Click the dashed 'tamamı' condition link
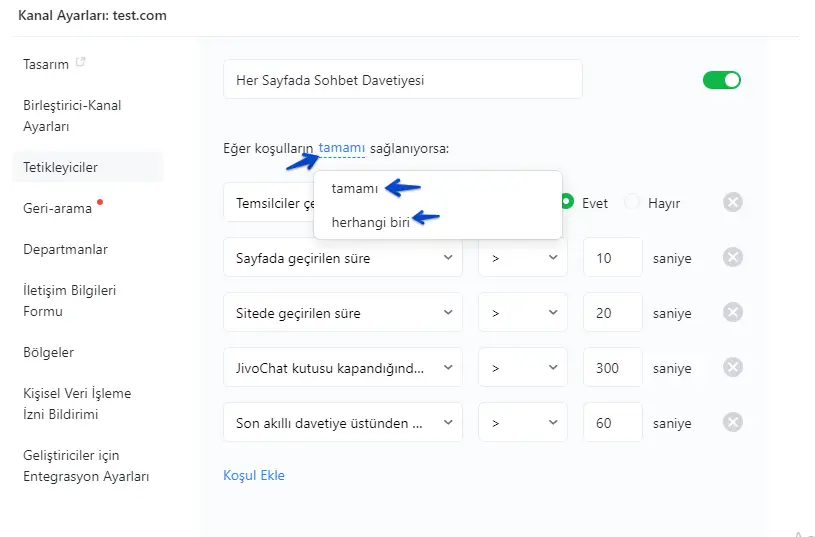The height and width of the screenshot is (537, 815). pos(342,148)
